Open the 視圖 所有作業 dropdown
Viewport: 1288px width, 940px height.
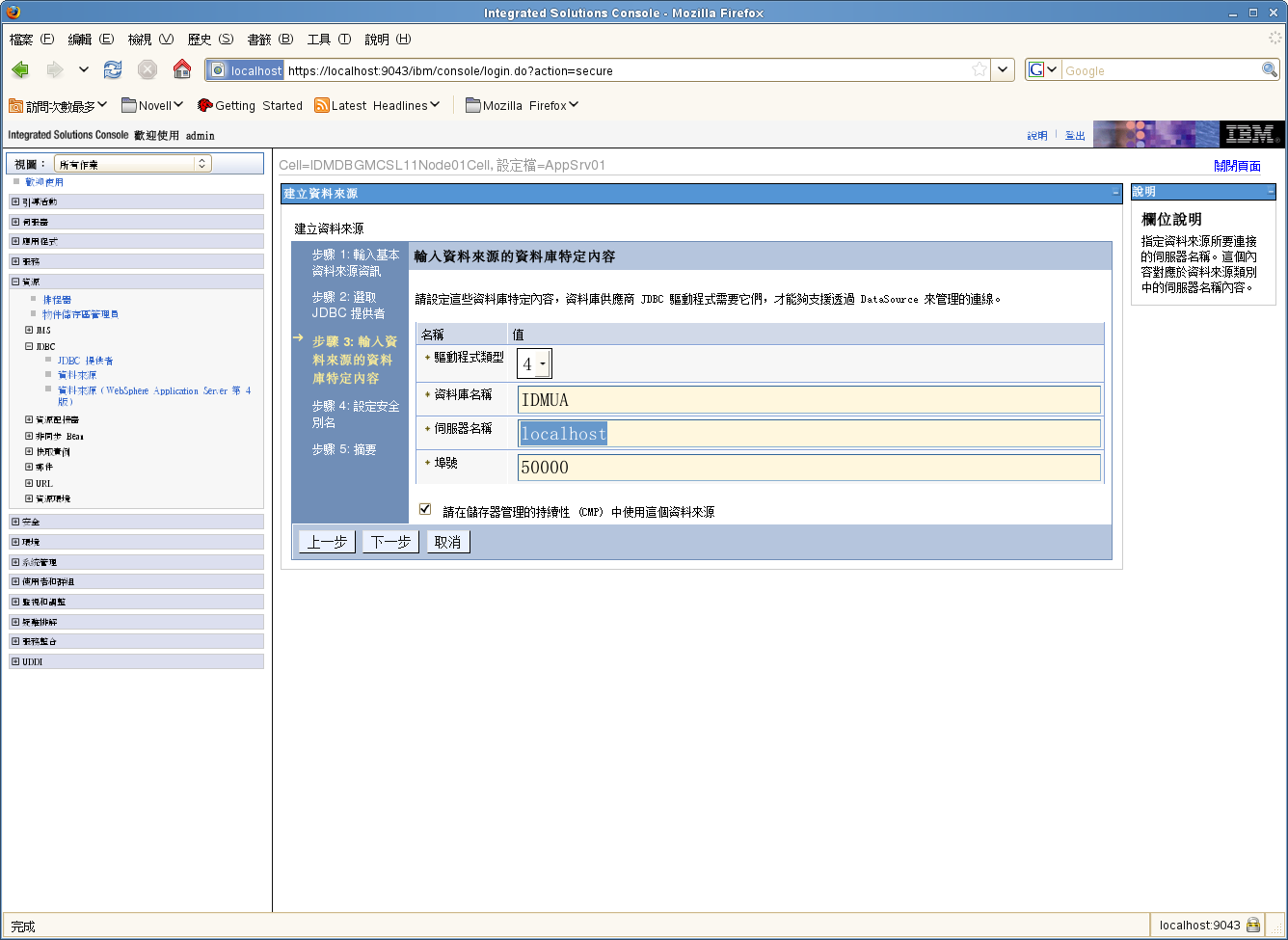coord(132,164)
